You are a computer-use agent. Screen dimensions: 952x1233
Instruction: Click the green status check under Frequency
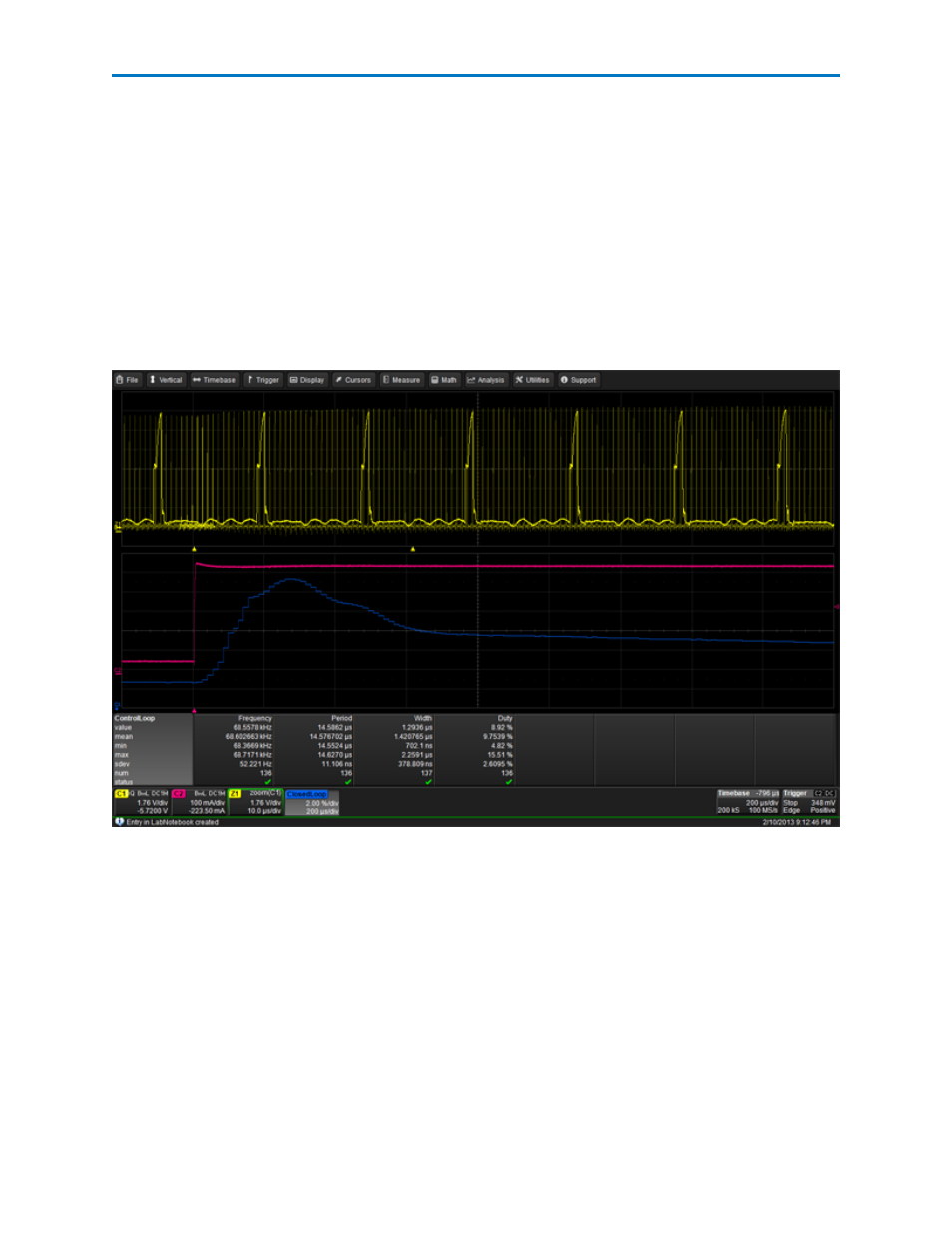pos(267,782)
